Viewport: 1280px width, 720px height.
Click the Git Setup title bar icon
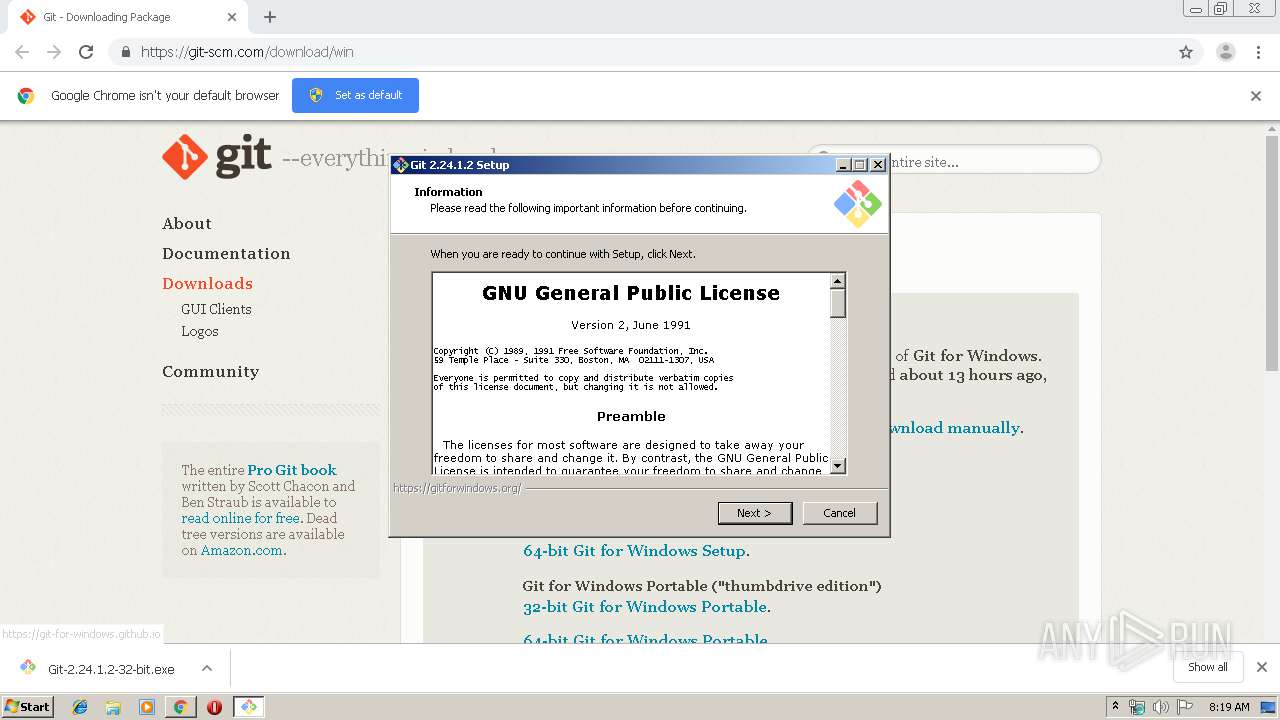click(401, 165)
